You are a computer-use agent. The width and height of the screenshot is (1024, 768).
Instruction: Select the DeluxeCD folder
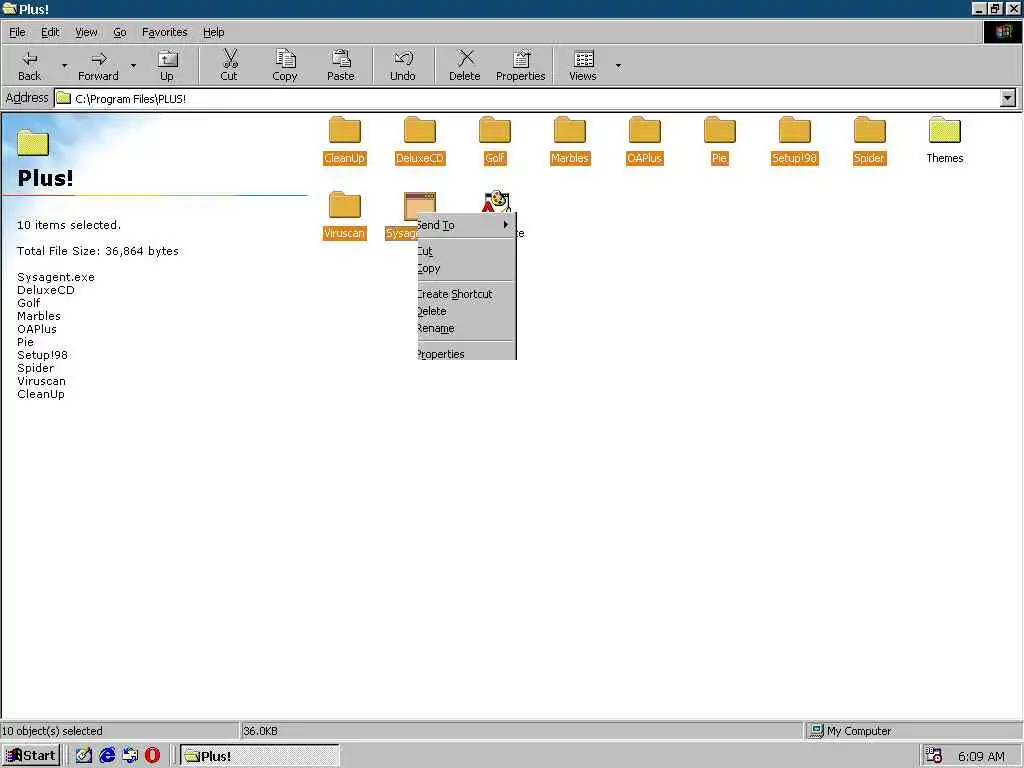click(x=420, y=140)
